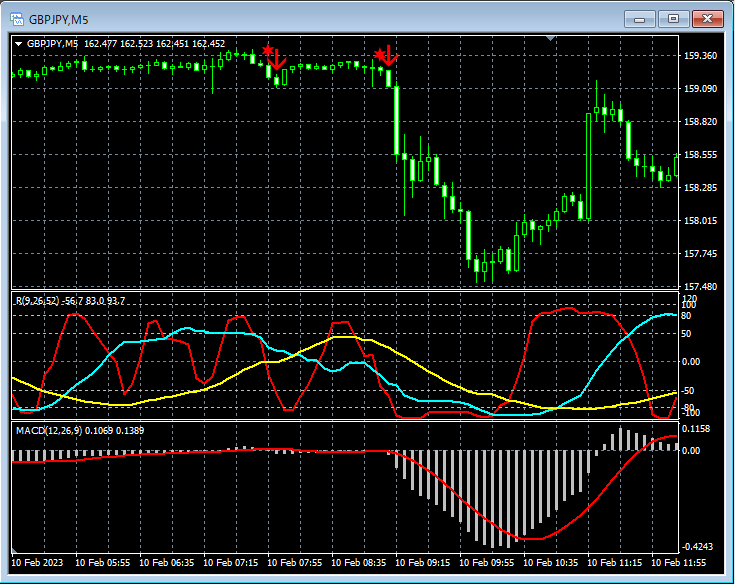Minimize the GBPJPY,M5 chart window
The image size is (736, 584).
640,18
